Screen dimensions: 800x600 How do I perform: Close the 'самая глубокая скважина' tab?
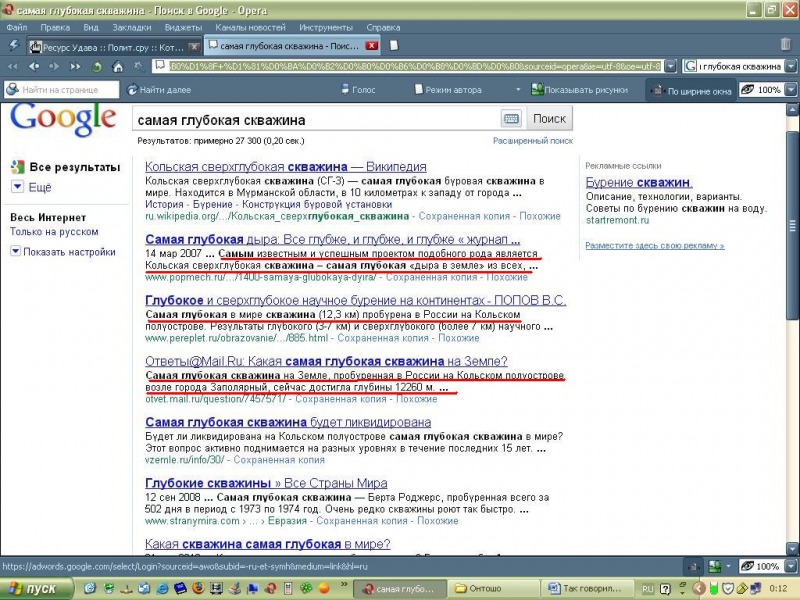(x=371, y=46)
